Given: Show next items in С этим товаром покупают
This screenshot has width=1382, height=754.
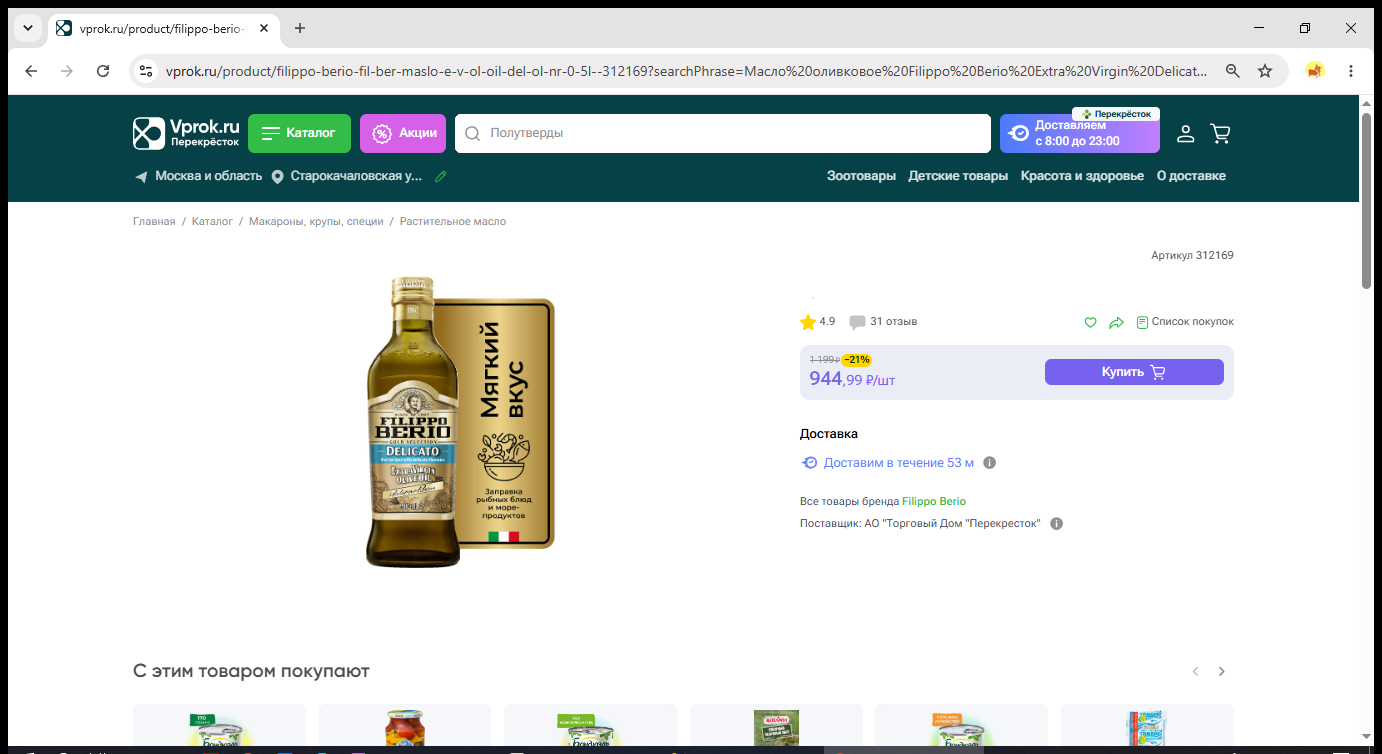Looking at the screenshot, I should 1221,671.
